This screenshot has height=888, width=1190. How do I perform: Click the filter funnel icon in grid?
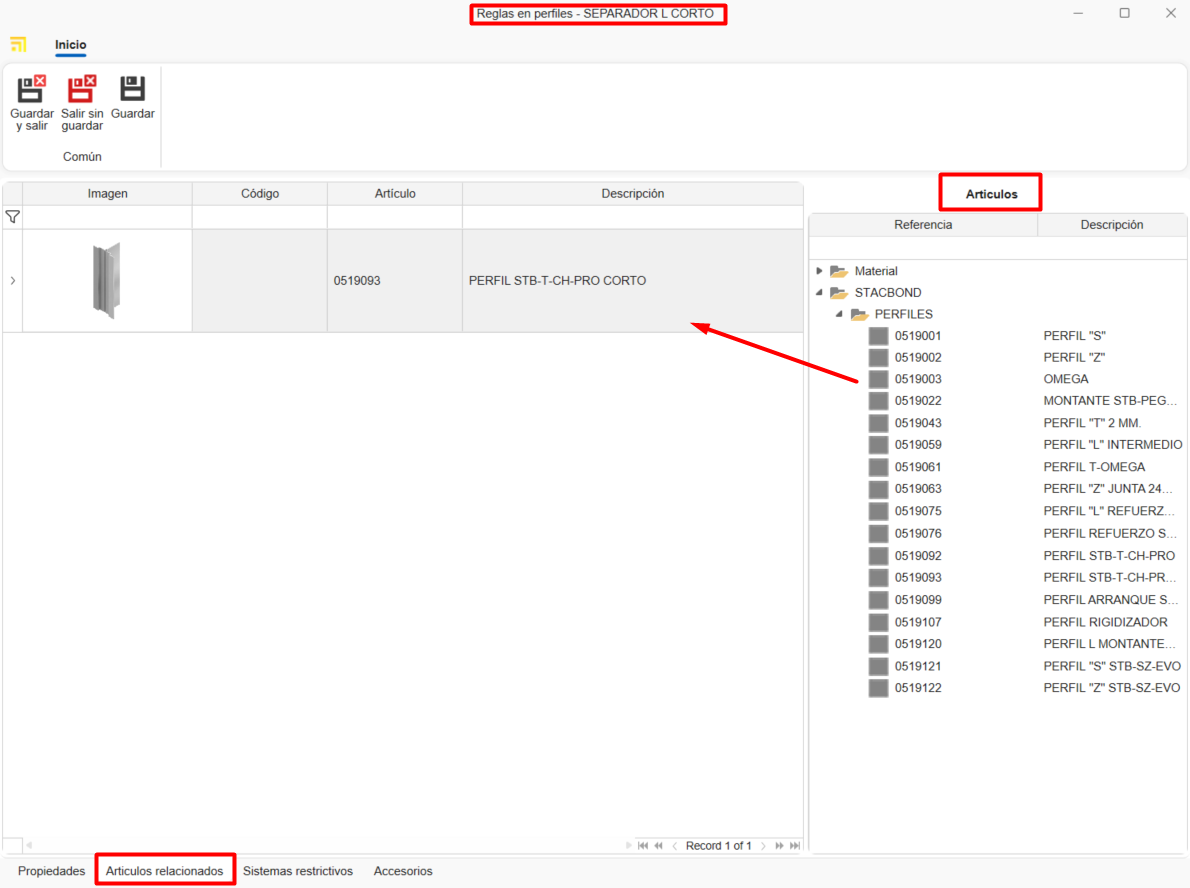(12, 217)
